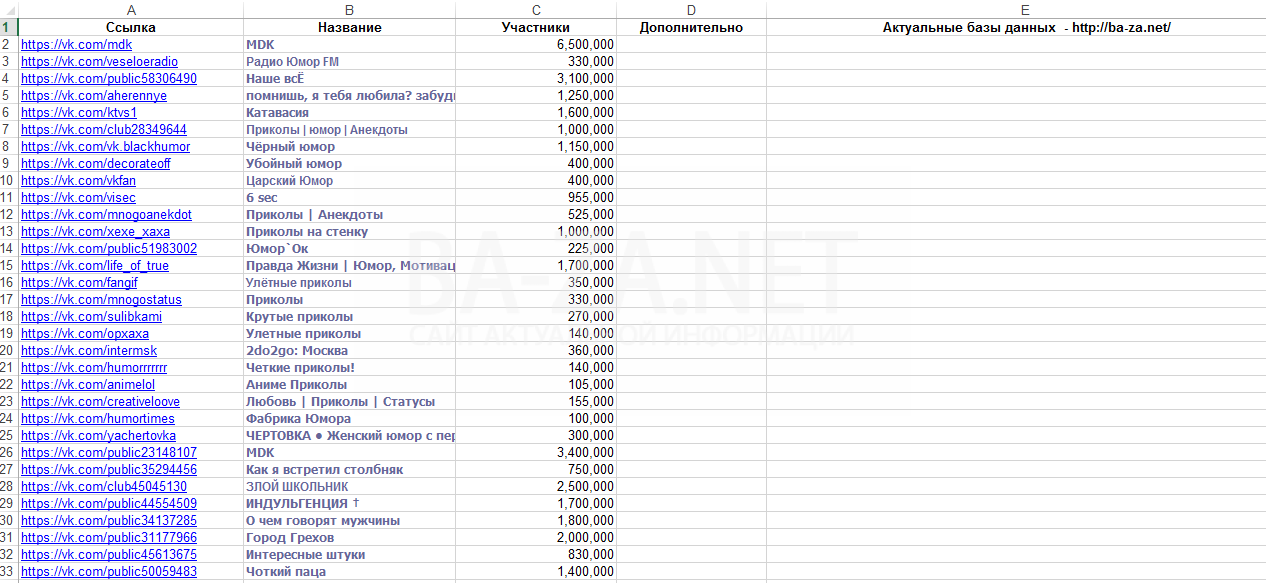
Task: Select column E header
Action: (1016, 9)
